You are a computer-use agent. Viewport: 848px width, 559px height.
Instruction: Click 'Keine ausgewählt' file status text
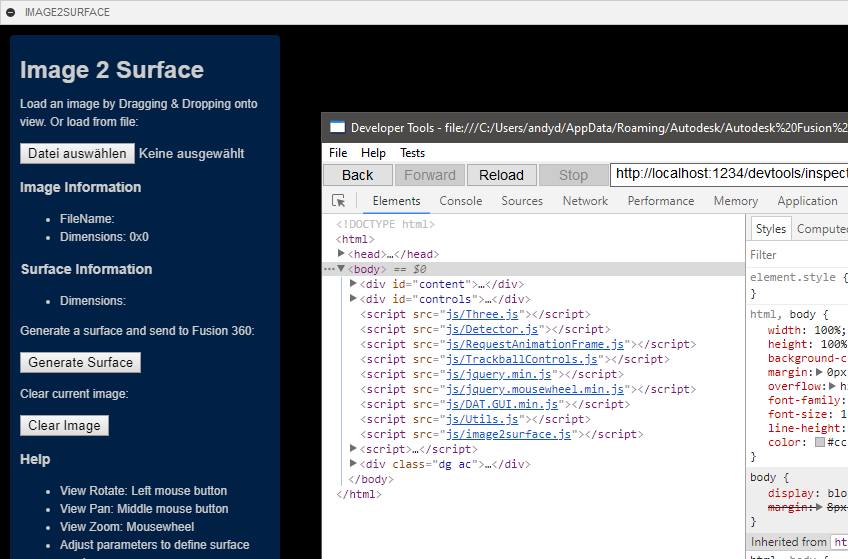[191, 154]
